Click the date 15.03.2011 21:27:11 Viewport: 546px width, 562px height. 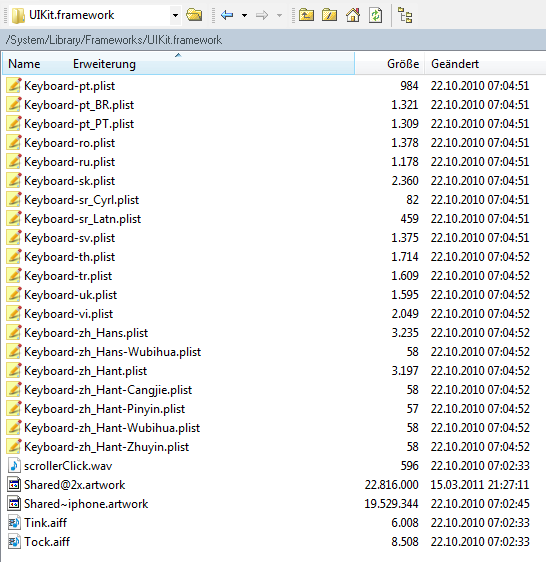pos(480,485)
